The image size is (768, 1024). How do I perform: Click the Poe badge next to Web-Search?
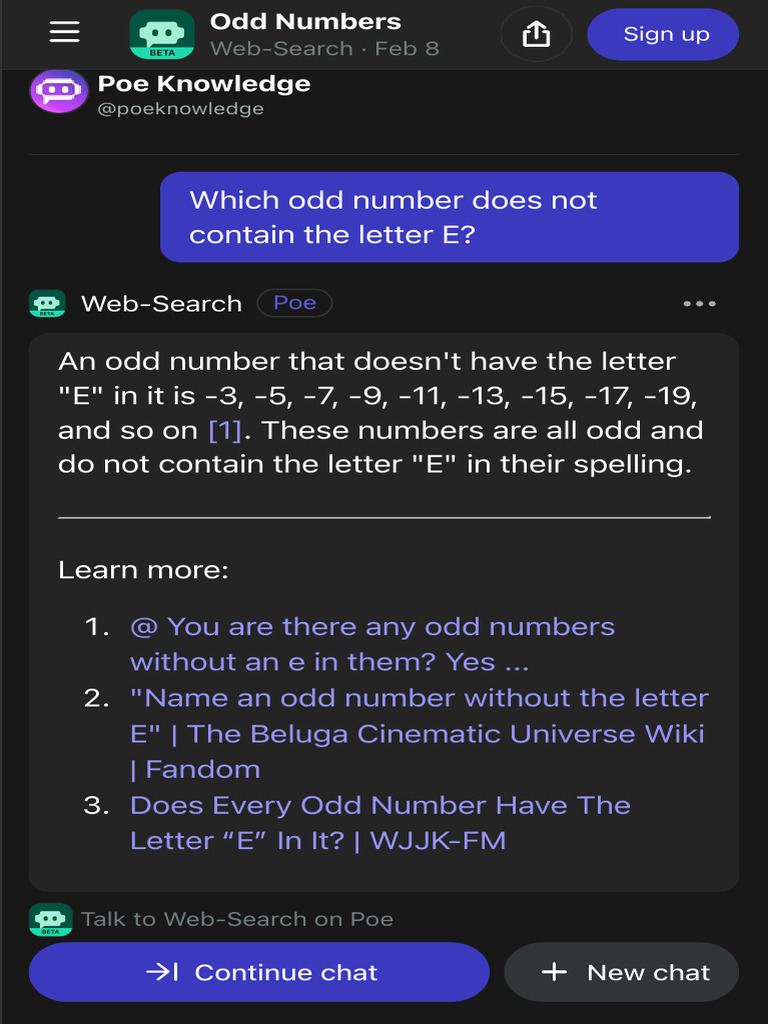(294, 303)
